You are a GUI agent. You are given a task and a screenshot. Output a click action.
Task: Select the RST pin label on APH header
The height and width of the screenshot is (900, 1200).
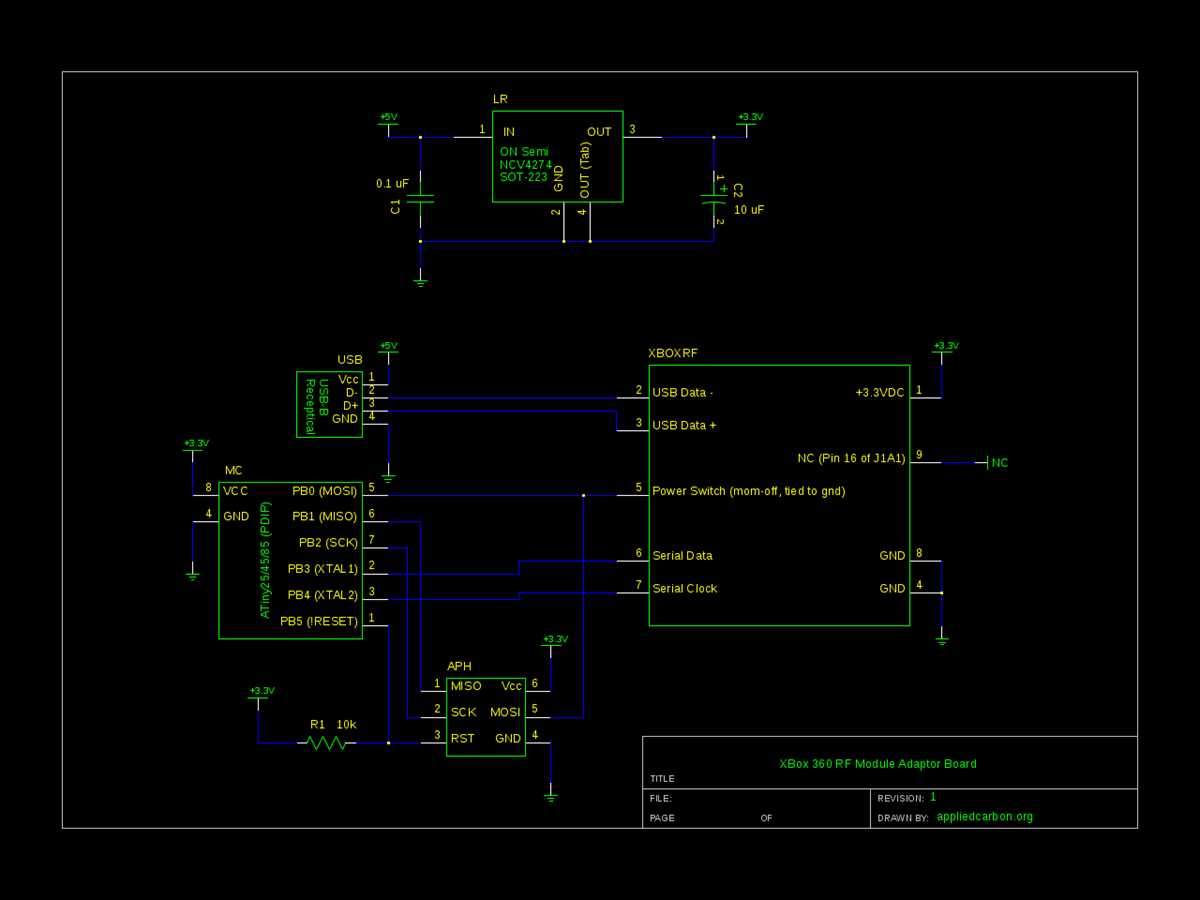pos(462,738)
